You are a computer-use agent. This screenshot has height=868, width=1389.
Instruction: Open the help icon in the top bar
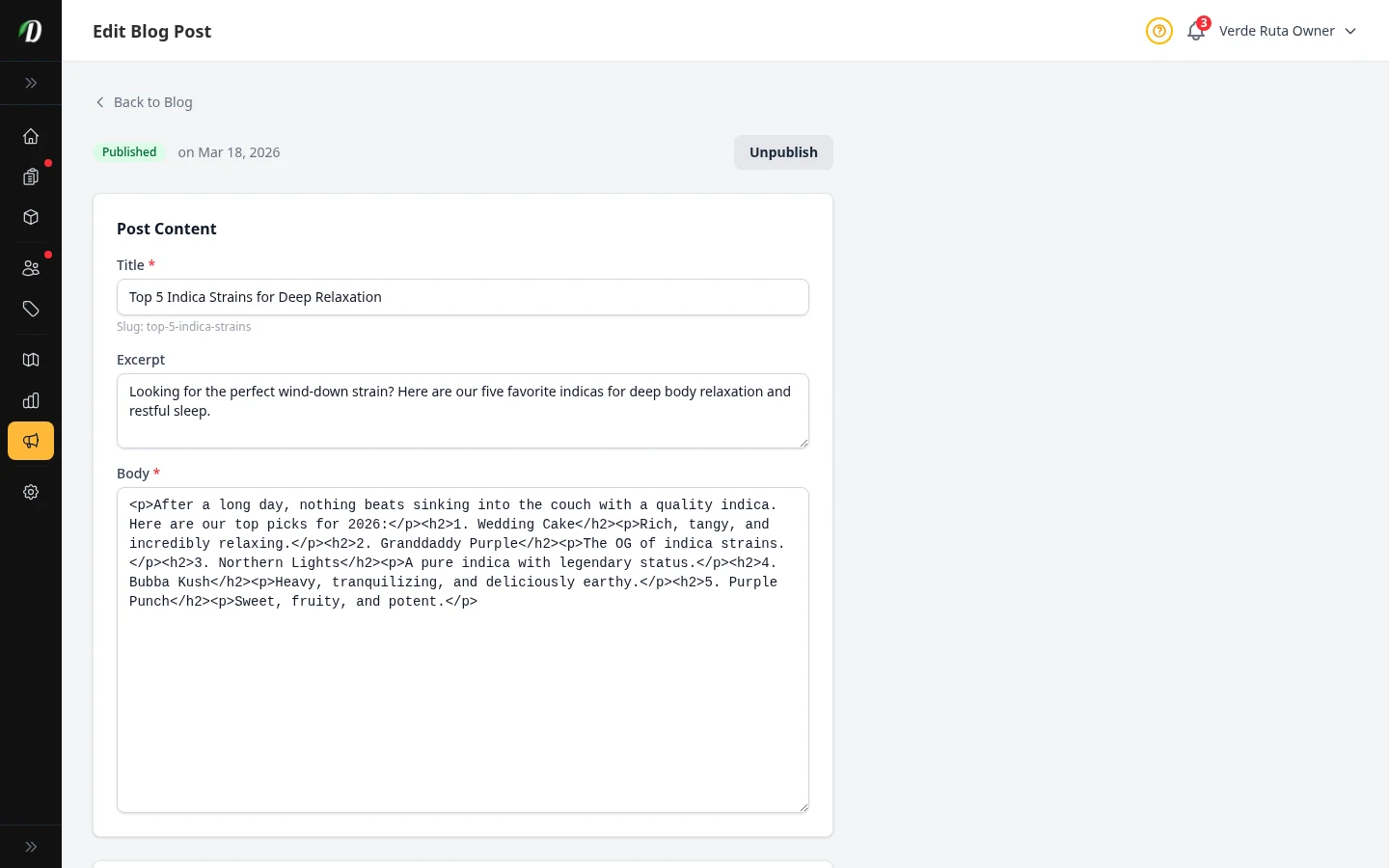point(1158,31)
